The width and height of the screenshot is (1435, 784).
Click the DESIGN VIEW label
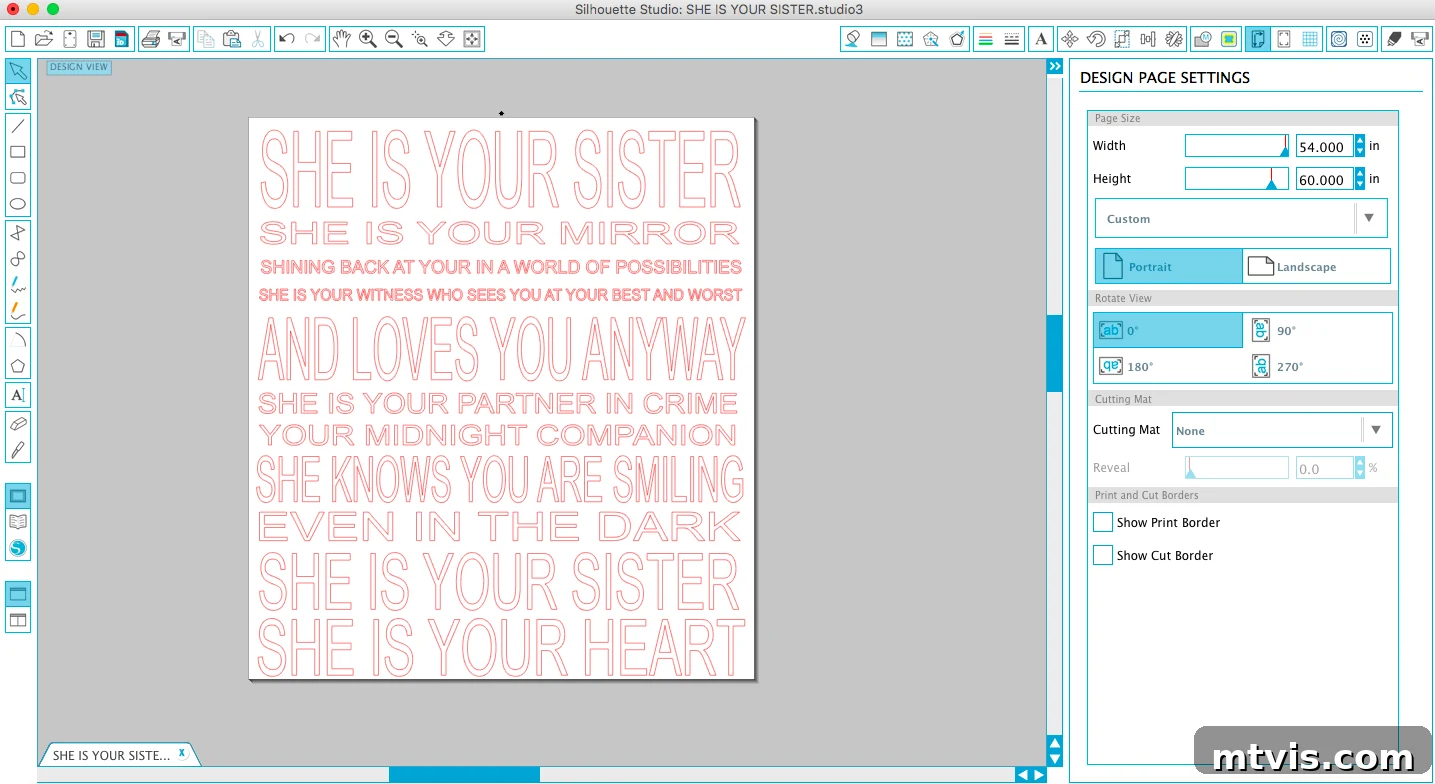[79, 67]
